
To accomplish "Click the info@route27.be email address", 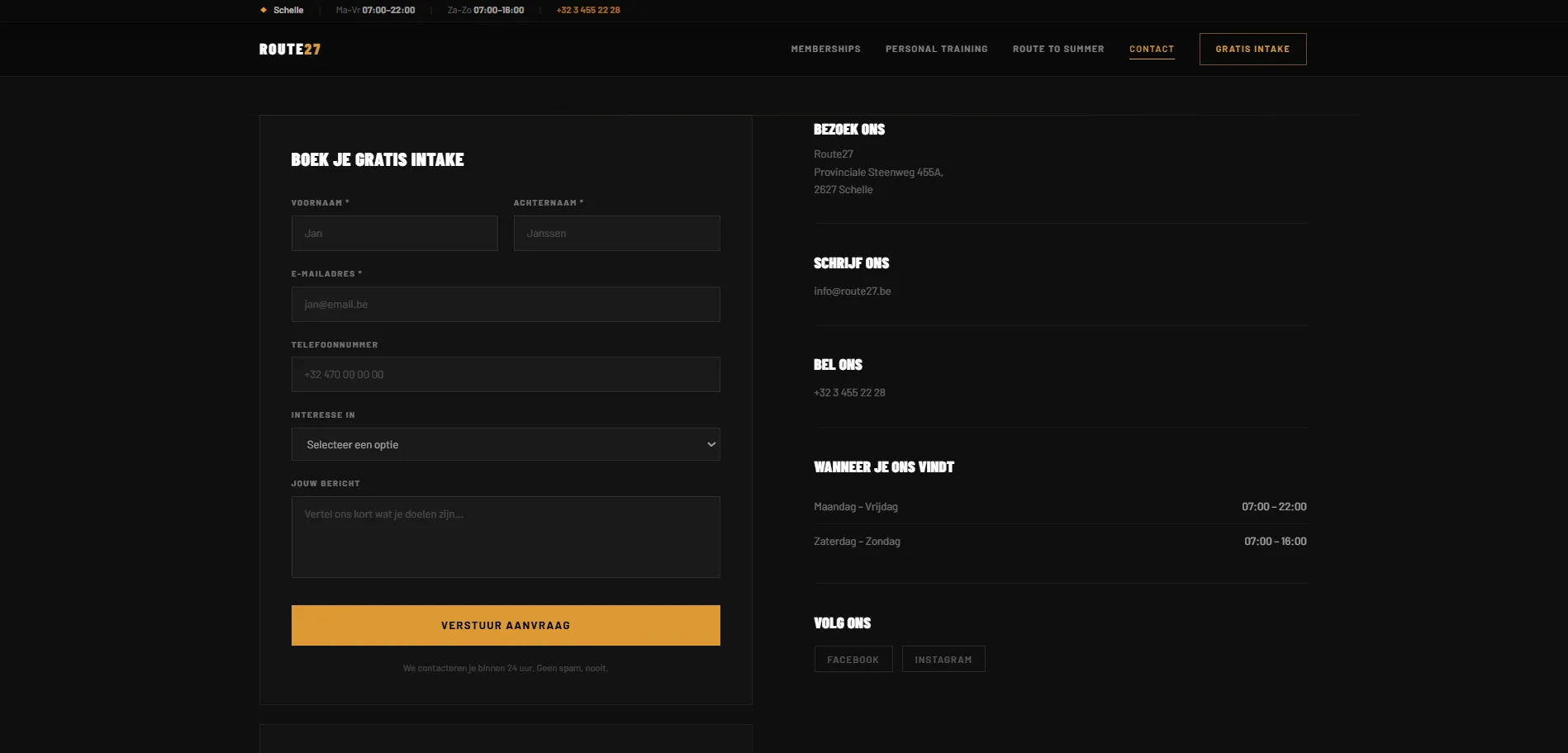I will coord(852,291).
